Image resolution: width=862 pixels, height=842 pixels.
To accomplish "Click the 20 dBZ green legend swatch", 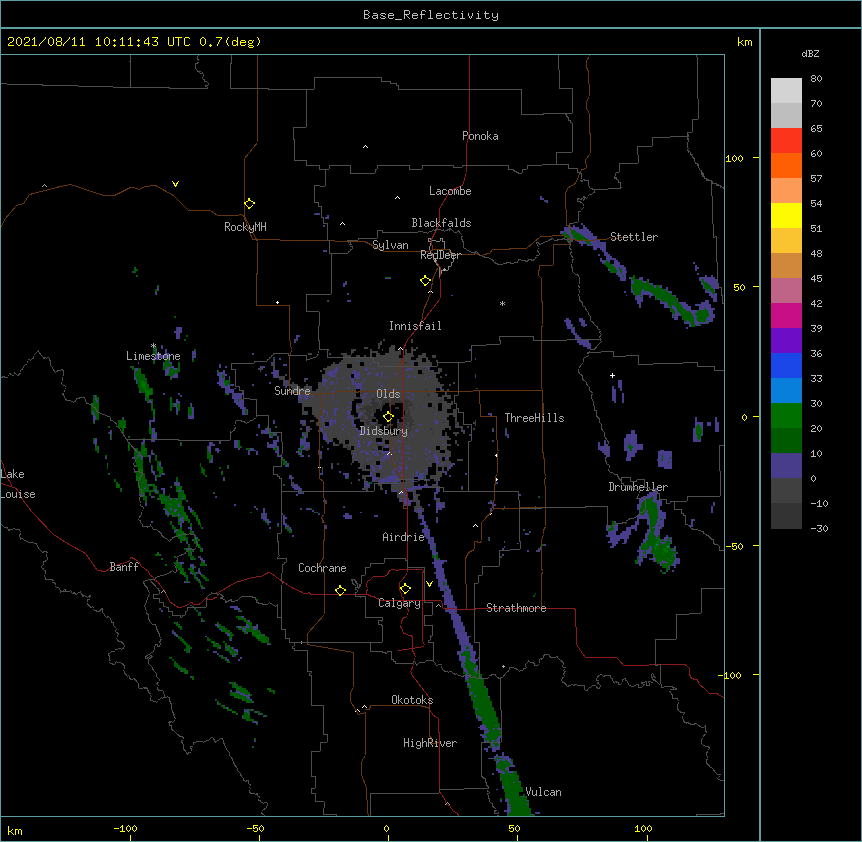I will tap(786, 440).
